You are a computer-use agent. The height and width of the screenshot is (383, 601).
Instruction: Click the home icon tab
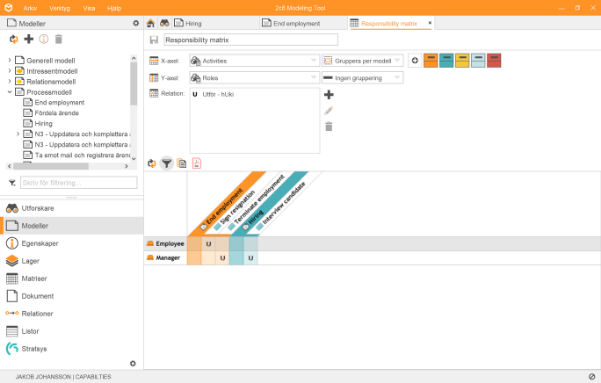151,23
